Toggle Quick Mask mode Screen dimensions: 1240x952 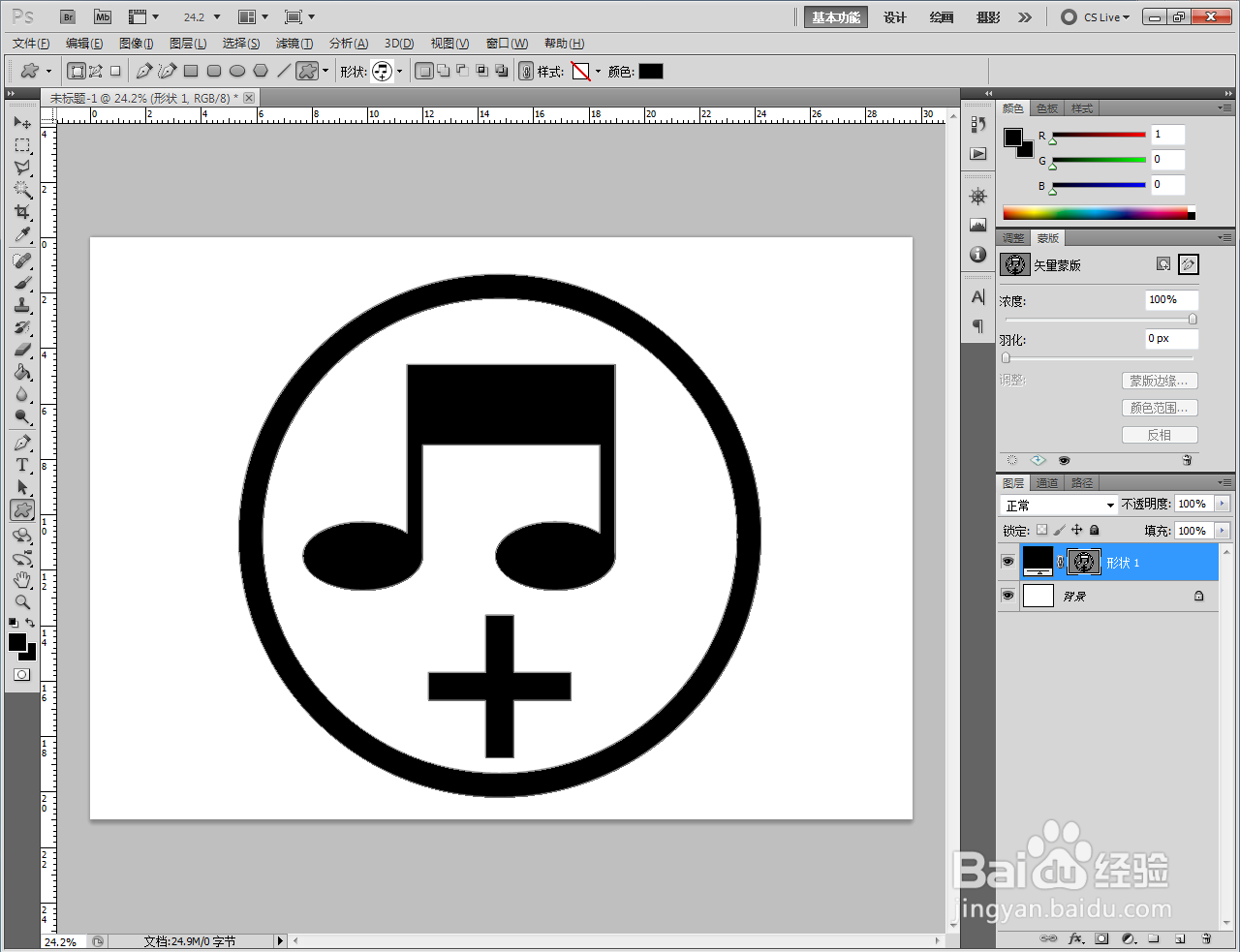[22, 674]
